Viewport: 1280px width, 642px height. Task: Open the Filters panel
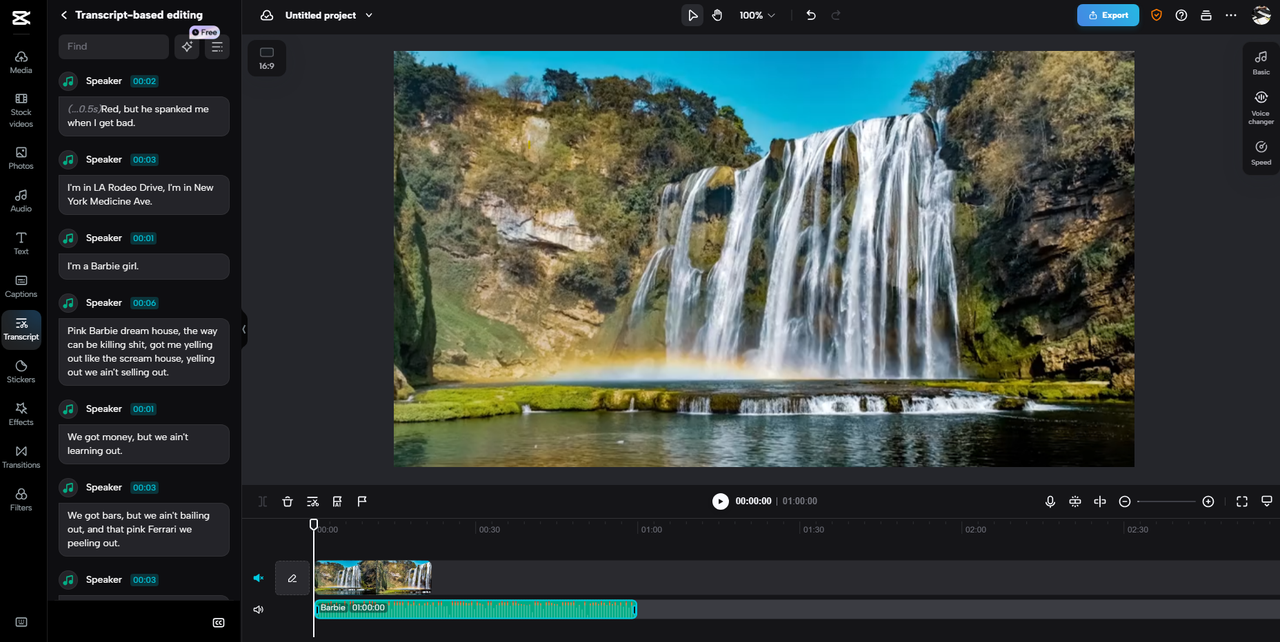(x=21, y=500)
